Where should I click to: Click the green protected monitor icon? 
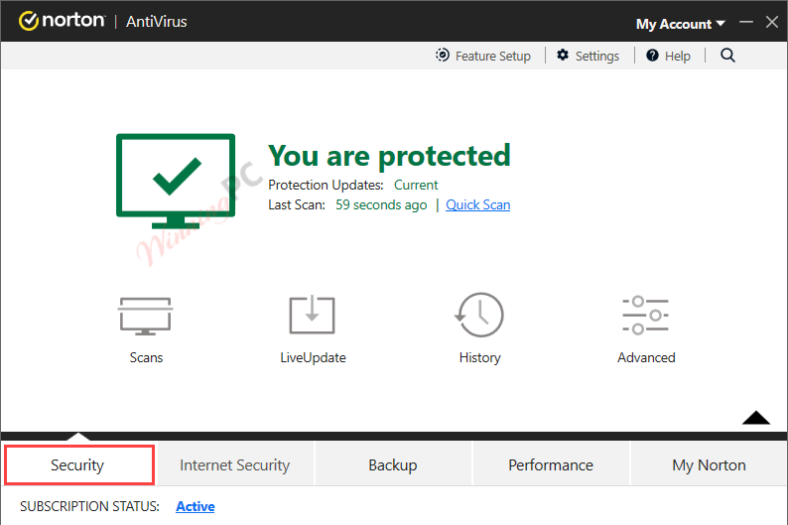point(175,180)
